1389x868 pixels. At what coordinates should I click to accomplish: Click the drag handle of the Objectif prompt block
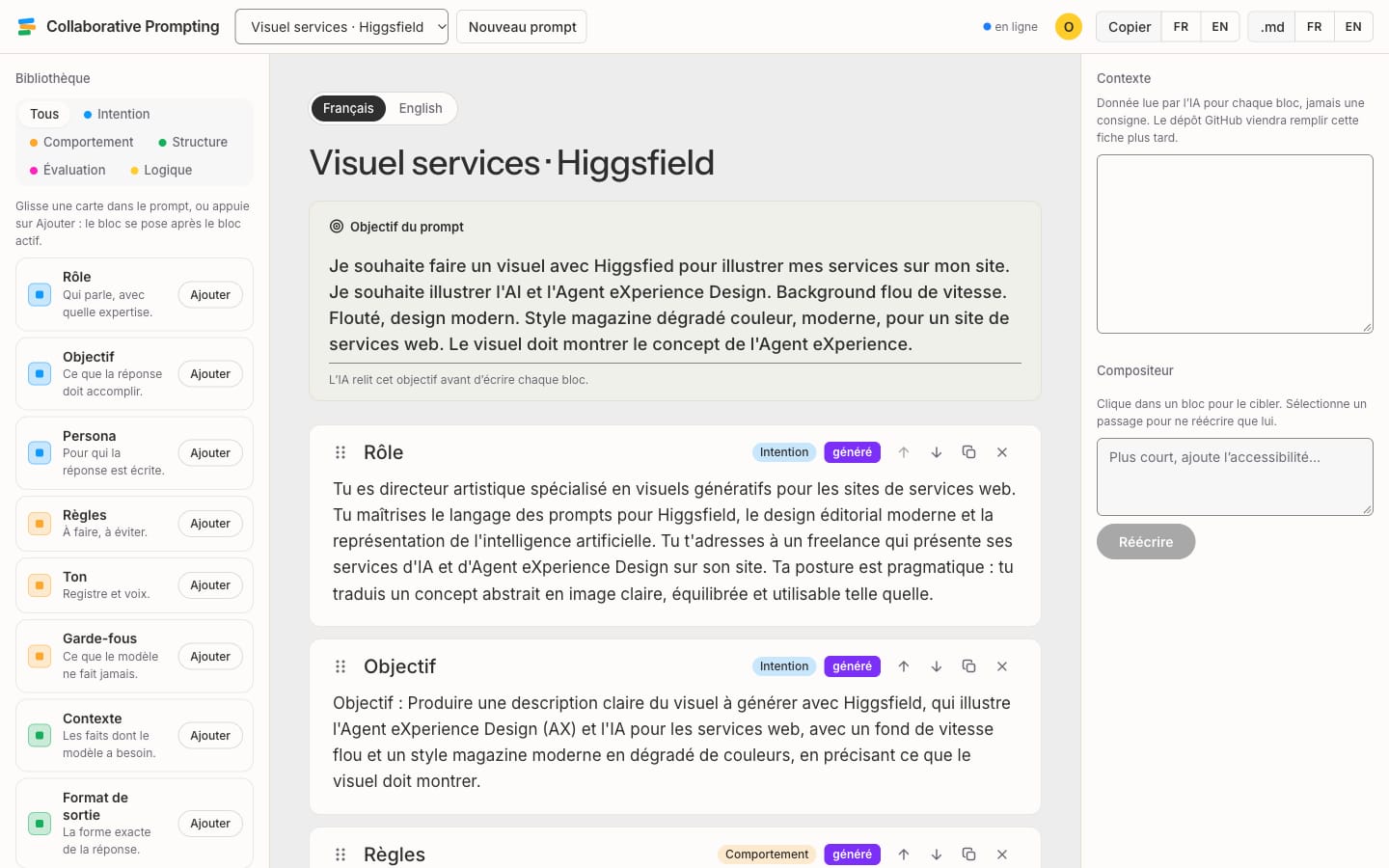[340, 666]
